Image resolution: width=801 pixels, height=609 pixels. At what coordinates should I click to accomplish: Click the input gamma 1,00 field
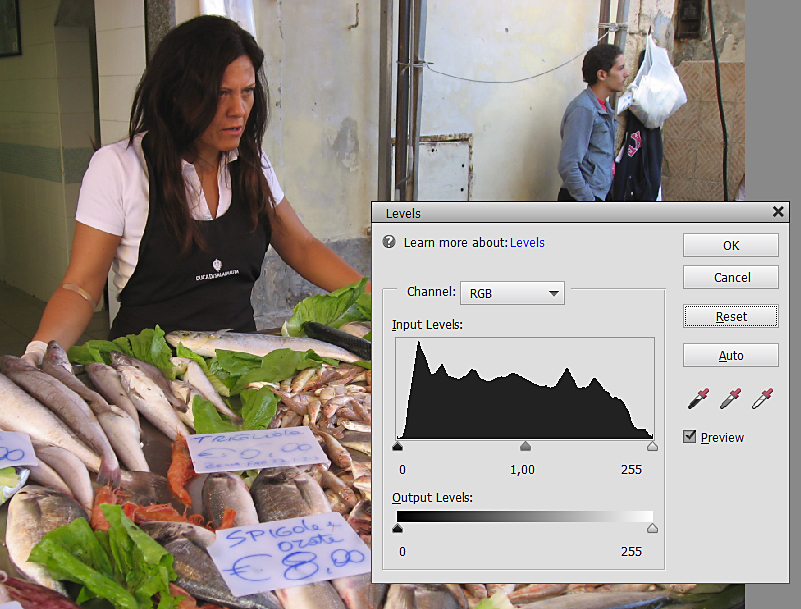(522, 470)
